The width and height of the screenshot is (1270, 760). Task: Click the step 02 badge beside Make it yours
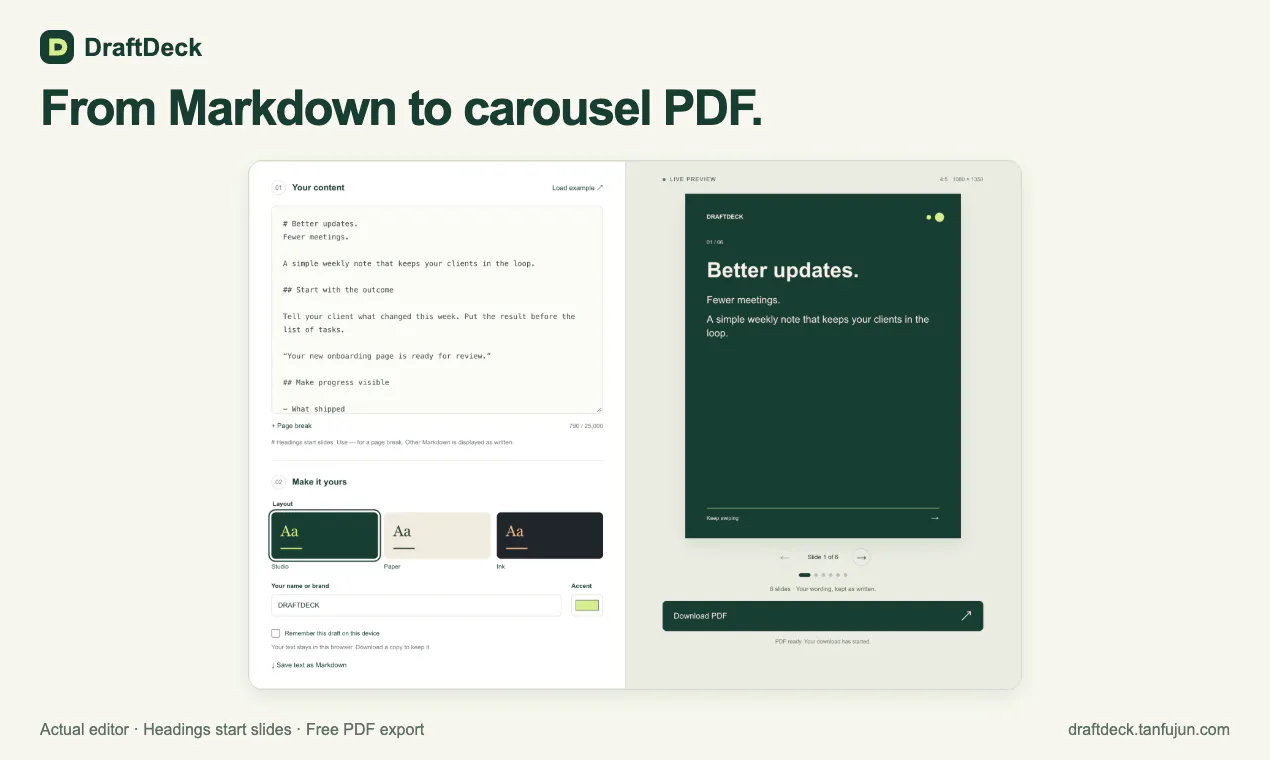coord(278,481)
